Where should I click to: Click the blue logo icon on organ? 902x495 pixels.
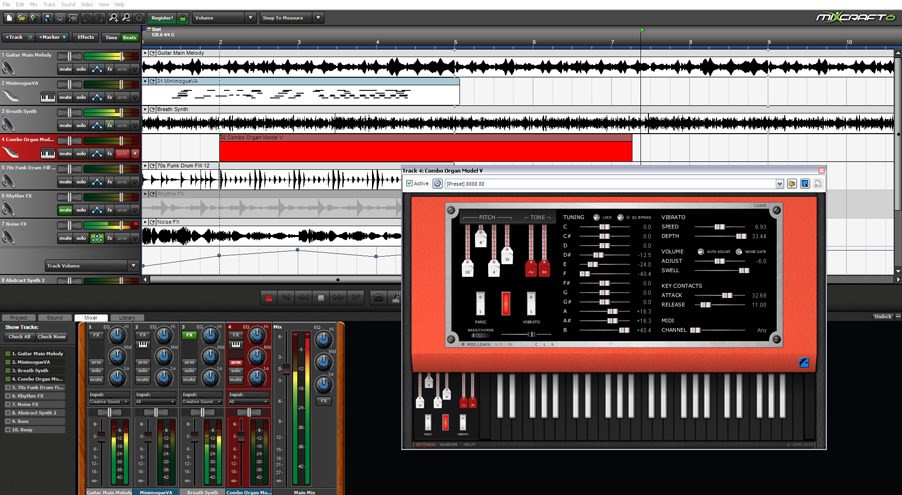[804, 362]
